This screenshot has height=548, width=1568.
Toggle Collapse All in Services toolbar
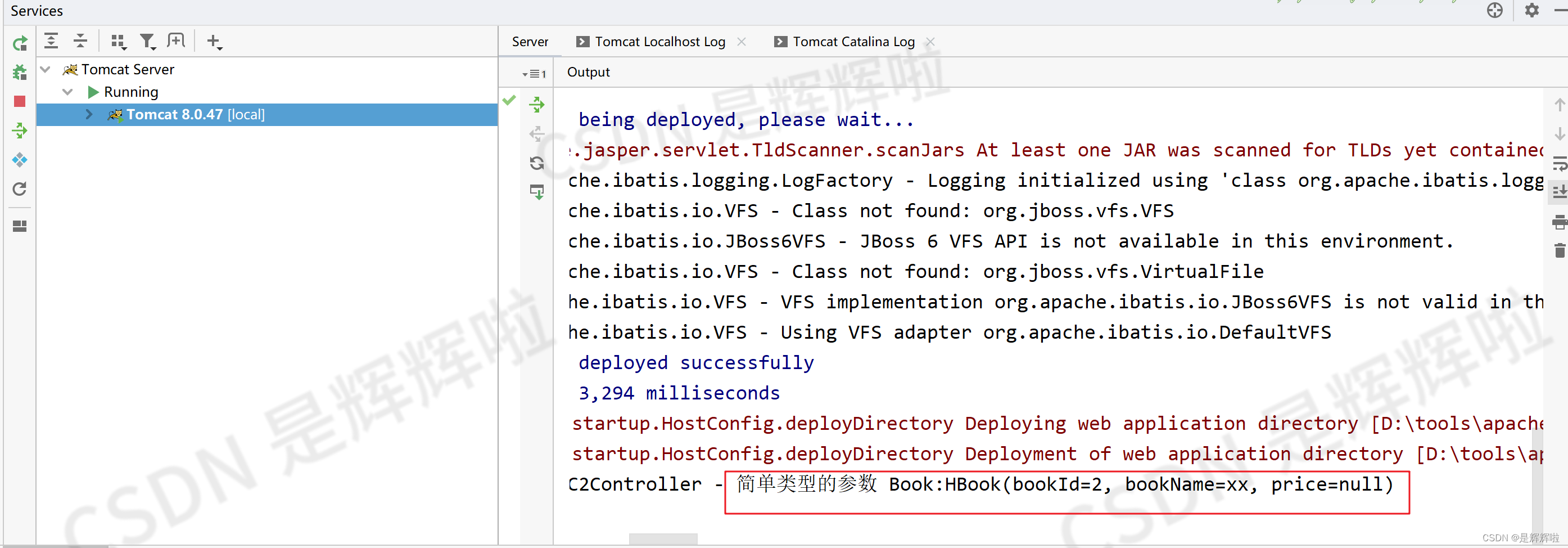[80, 40]
